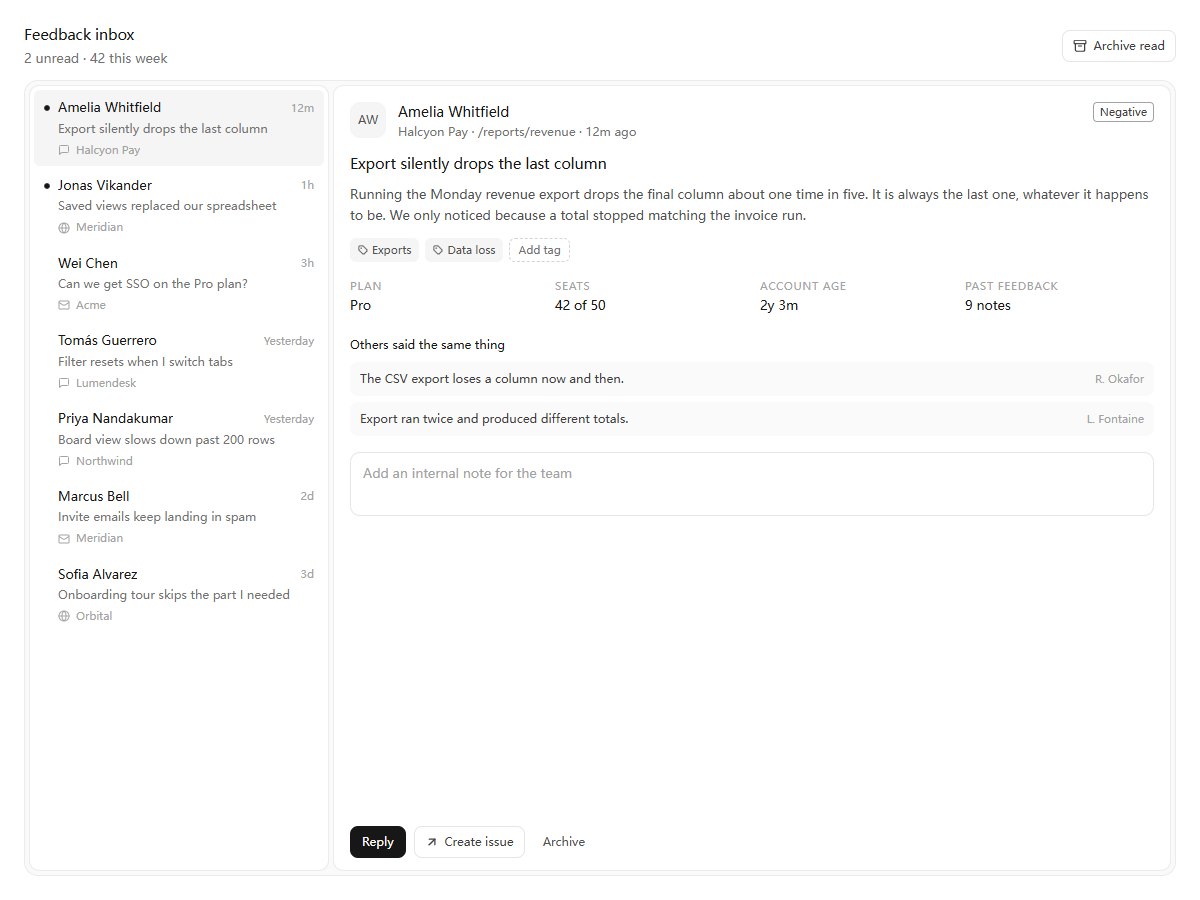Click the tag icon on Exports chip
This screenshot has width=1200, height=900.
pos(363,250)
